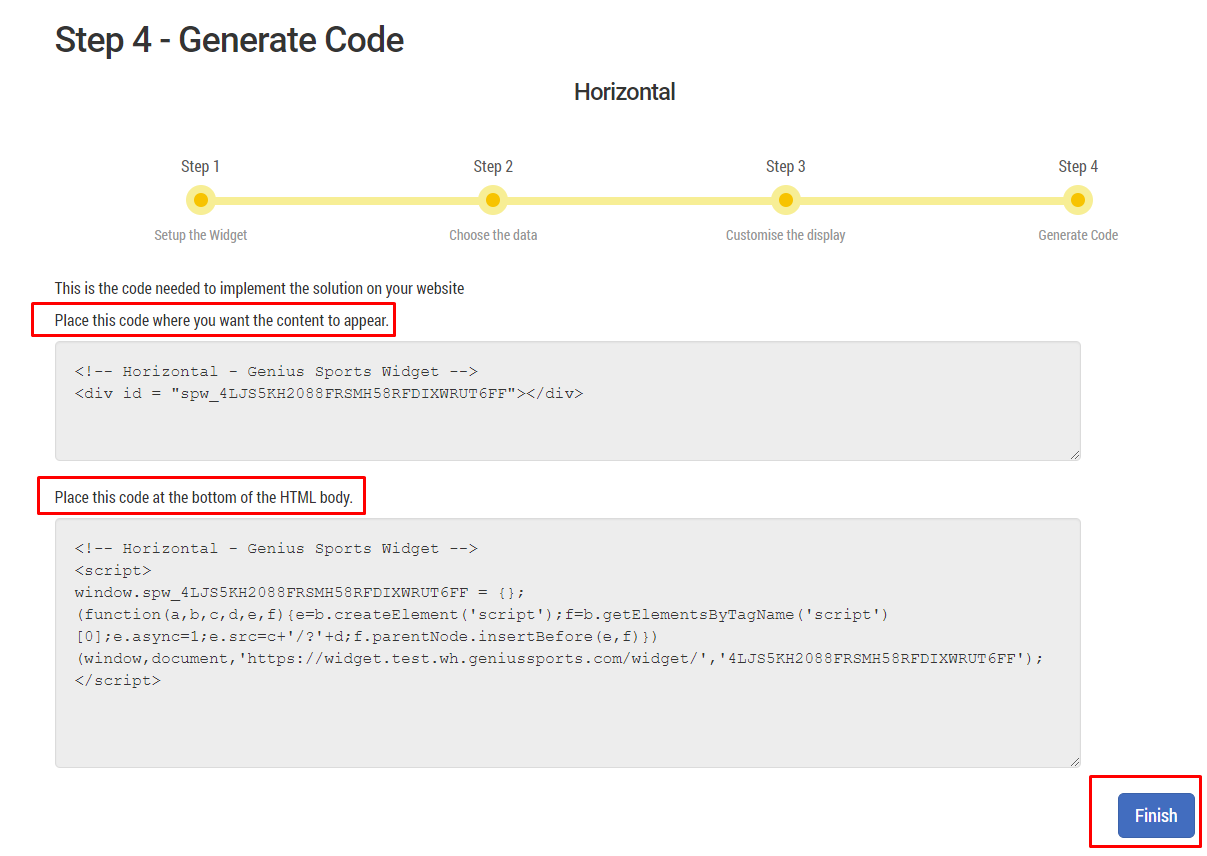
Task: Click the text 'Place this code at the bottom of the HTML body.'
Action: [204, 497]
